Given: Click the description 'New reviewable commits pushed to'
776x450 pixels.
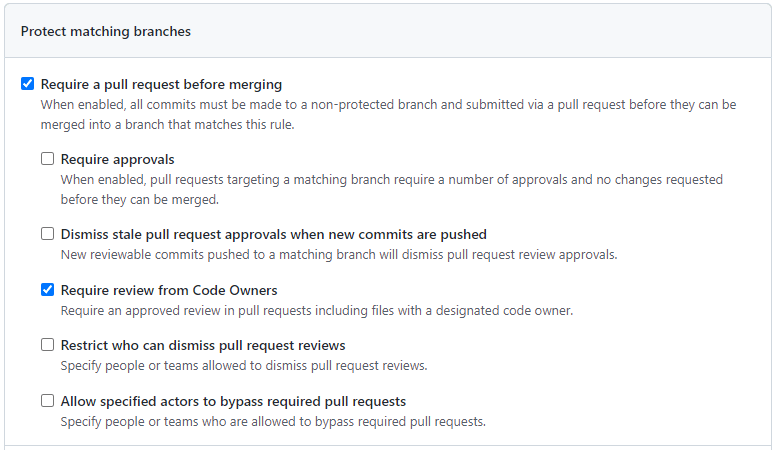Looking at the screenshot, I should coord(339,254).
